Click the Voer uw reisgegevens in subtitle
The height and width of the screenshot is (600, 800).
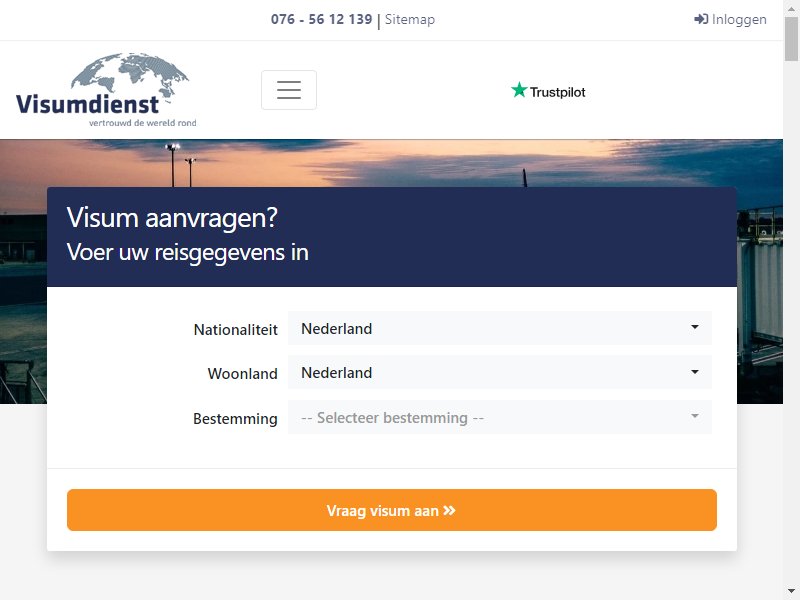188,253
